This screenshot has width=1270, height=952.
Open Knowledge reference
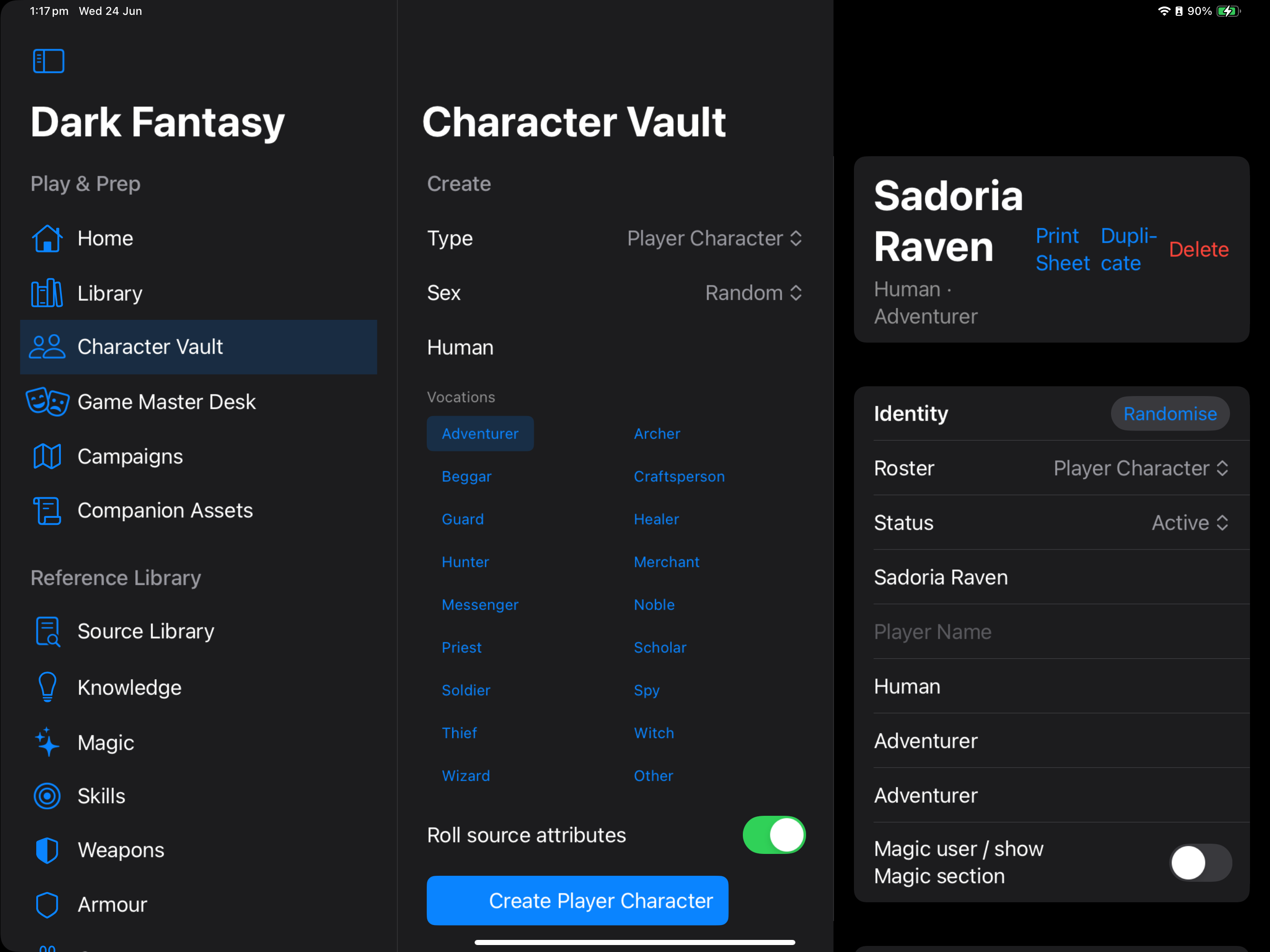click(198, 687)
